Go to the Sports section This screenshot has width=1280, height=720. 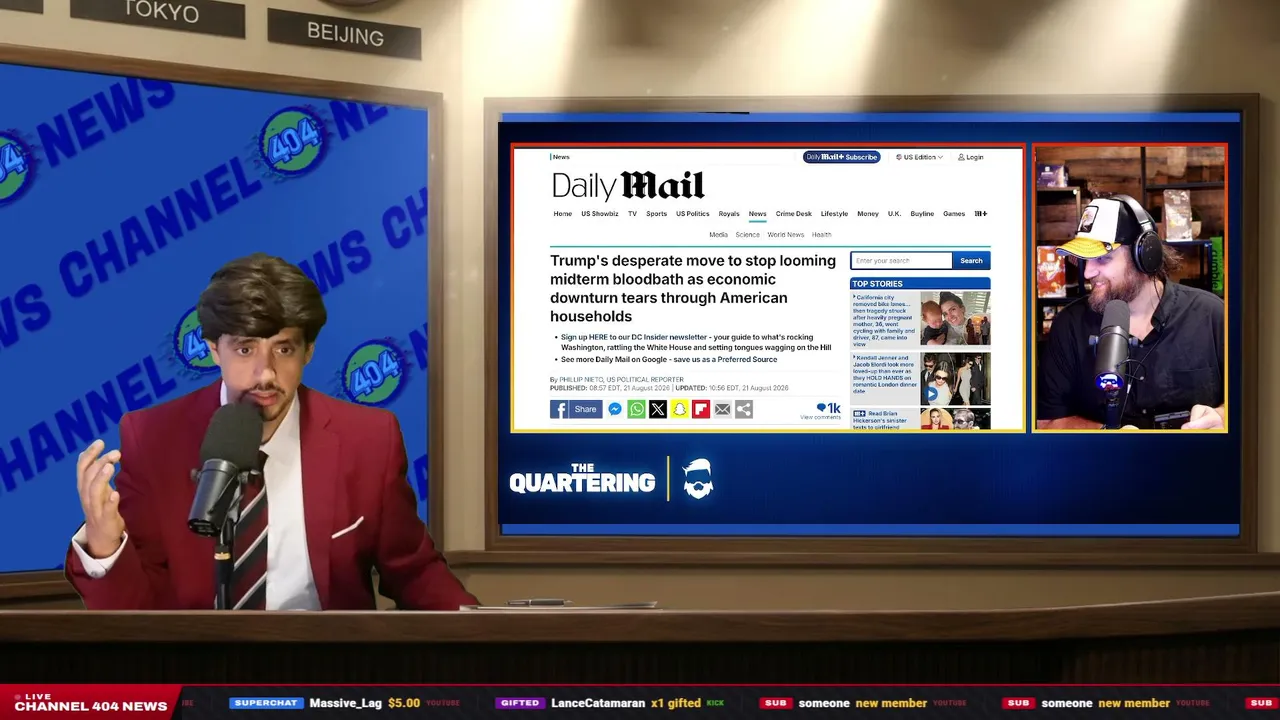click(656, 213)
